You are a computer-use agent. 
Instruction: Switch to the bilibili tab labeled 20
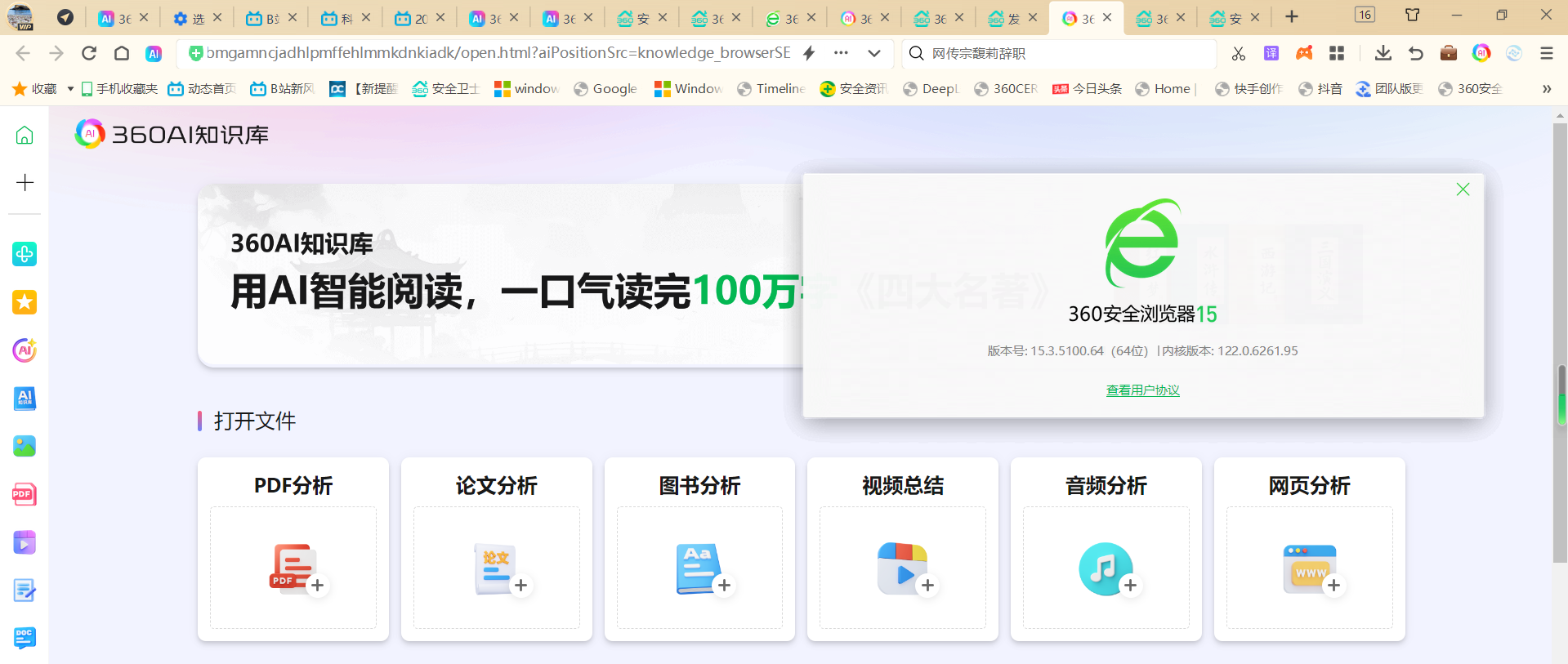coord(418,18)
